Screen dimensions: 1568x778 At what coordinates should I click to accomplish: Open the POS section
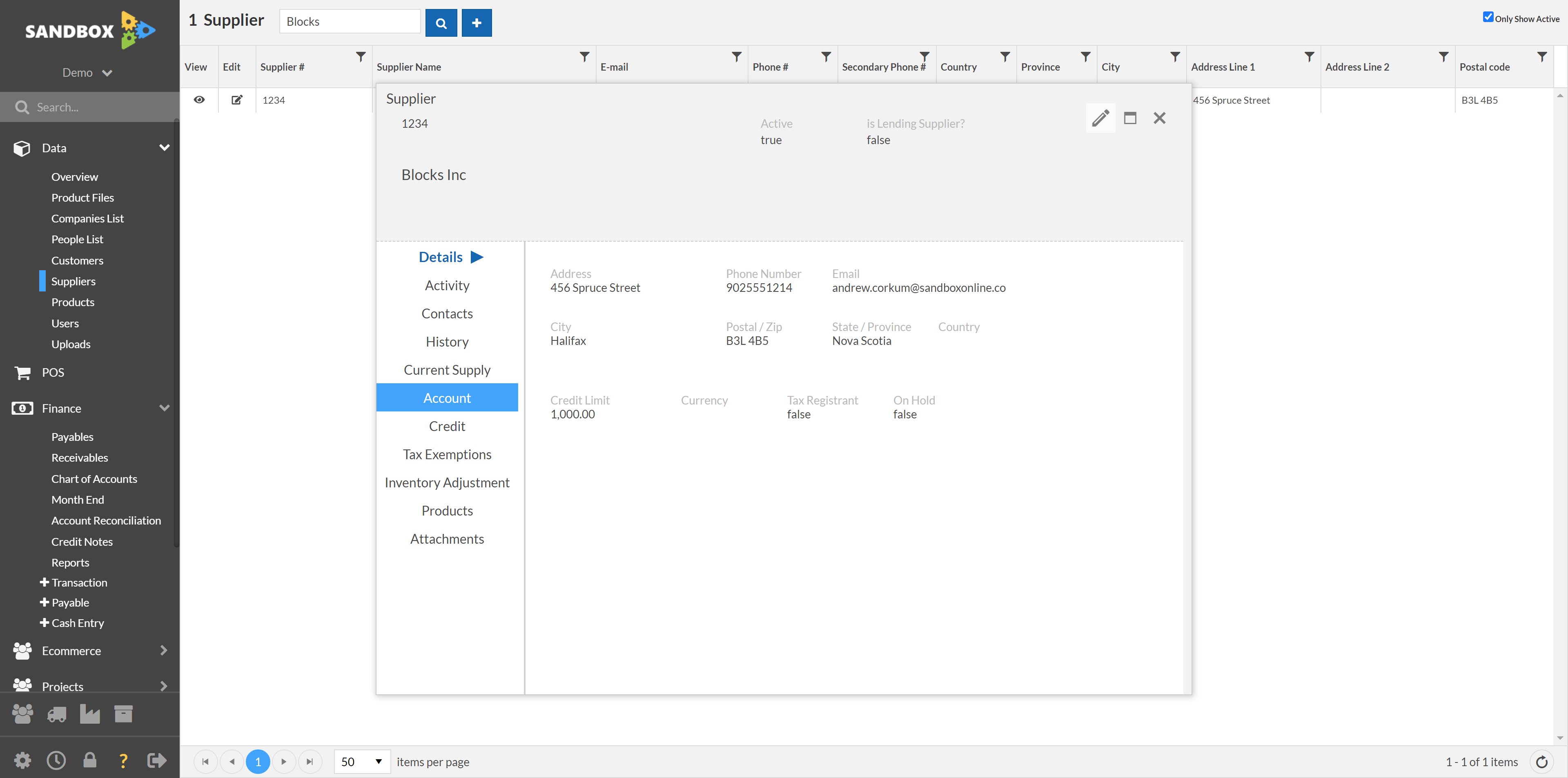tap(53, 372)
